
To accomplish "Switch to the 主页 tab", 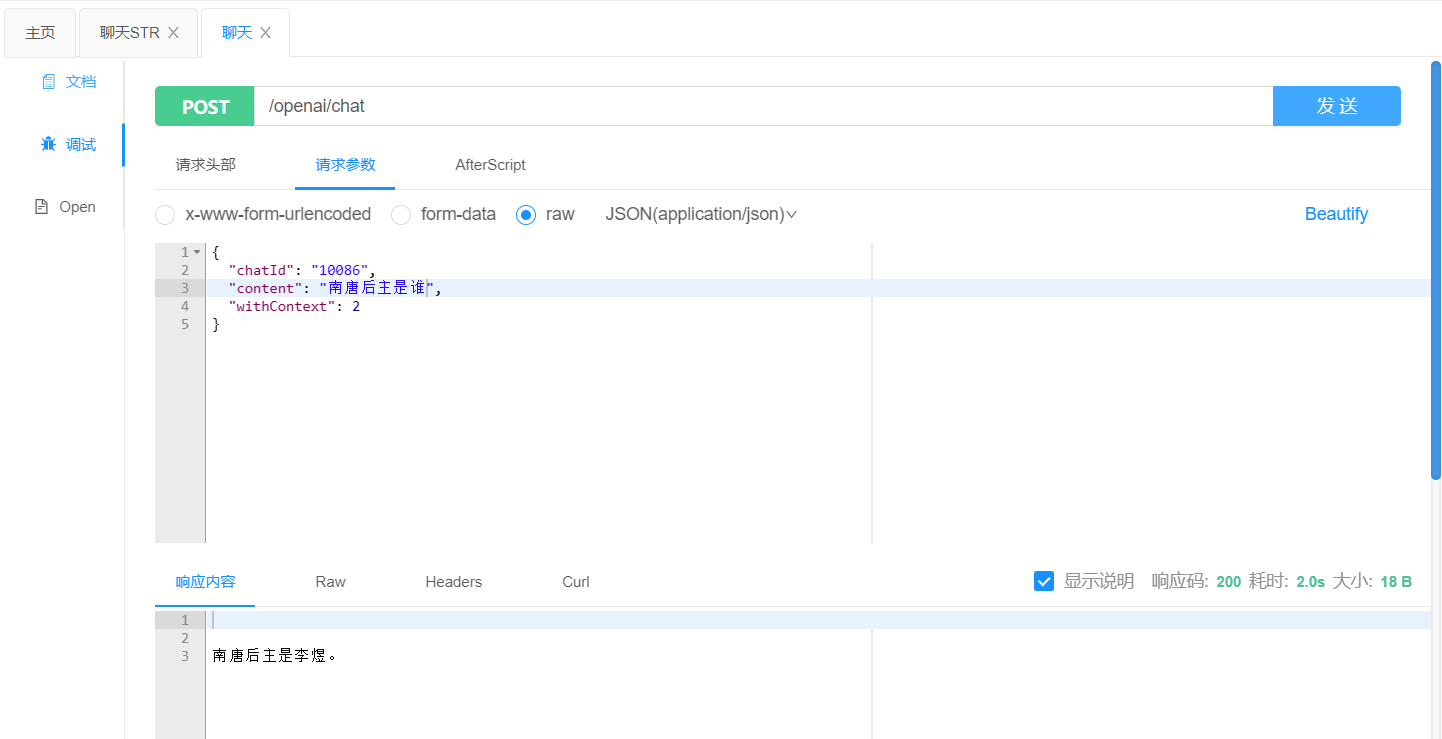I will click(x=40, y=33).
